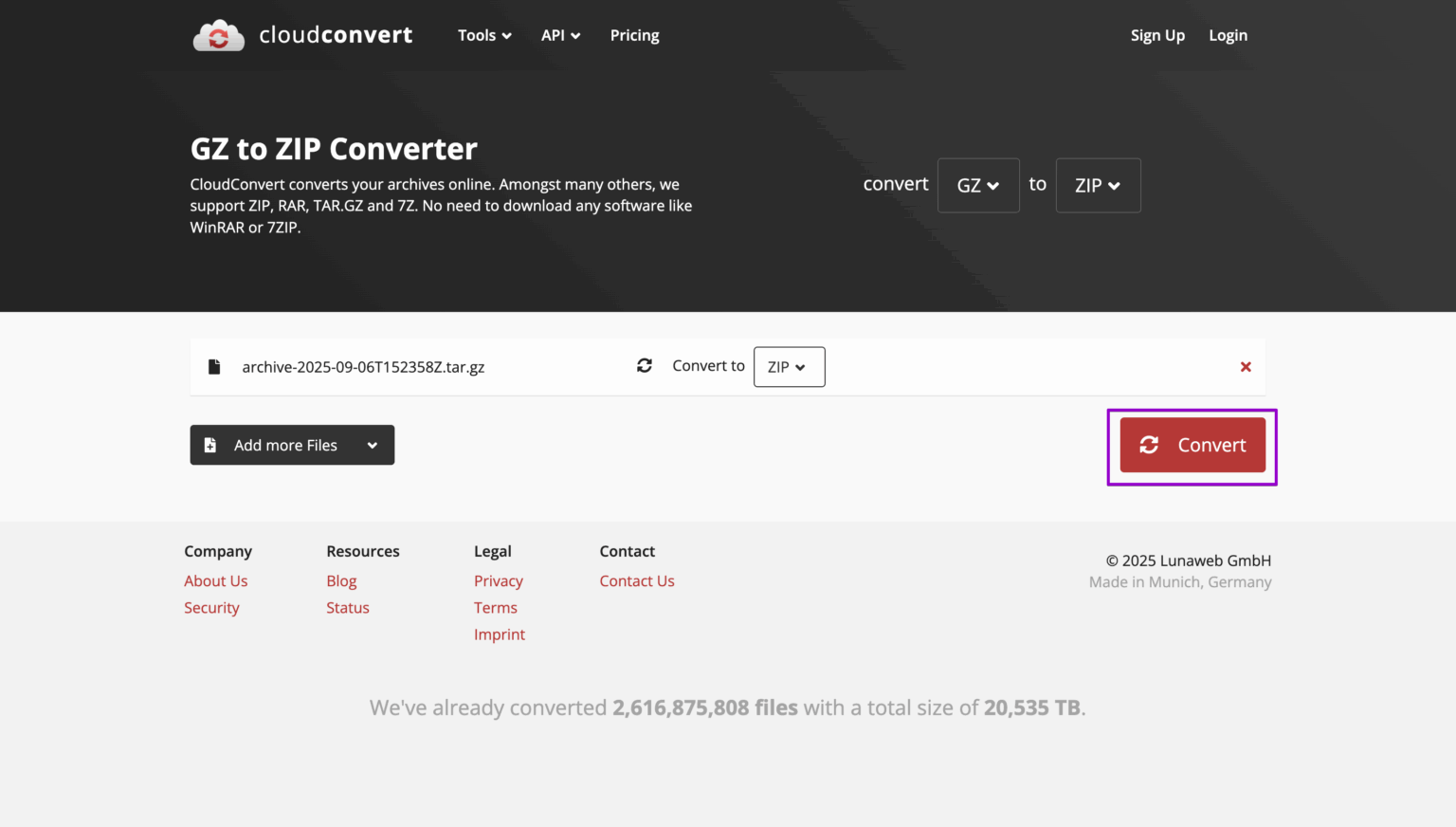
Task: Open the ZIP target format dropdown in header
Action: point(1098,186)
